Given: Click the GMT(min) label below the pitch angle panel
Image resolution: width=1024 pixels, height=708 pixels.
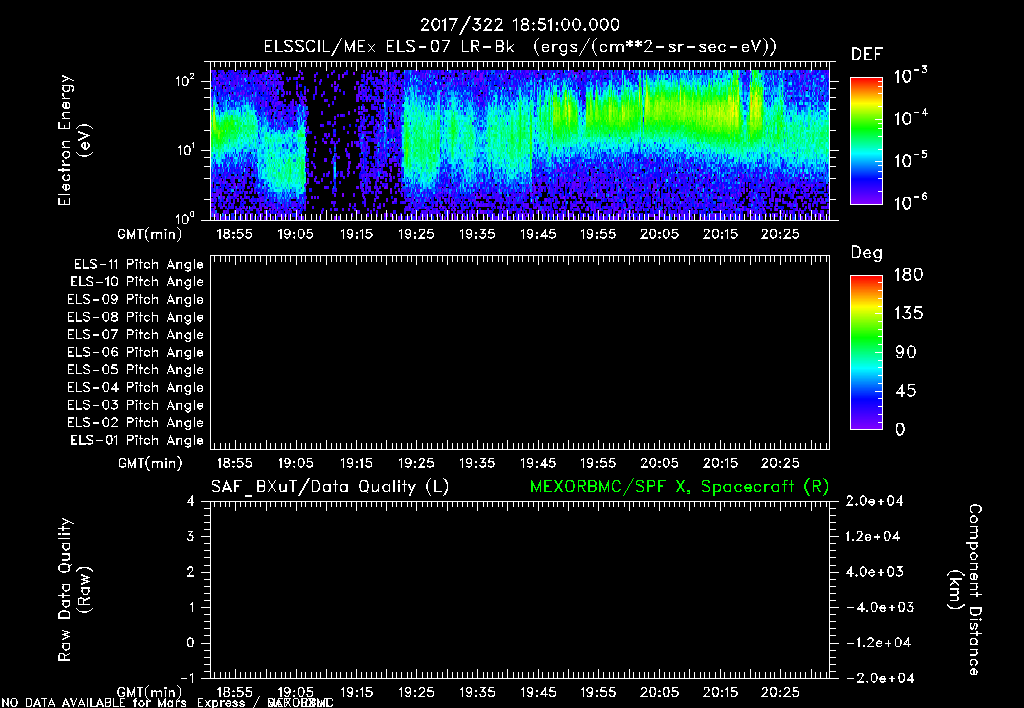Looking at the screenshot, I should click(150, 464).
